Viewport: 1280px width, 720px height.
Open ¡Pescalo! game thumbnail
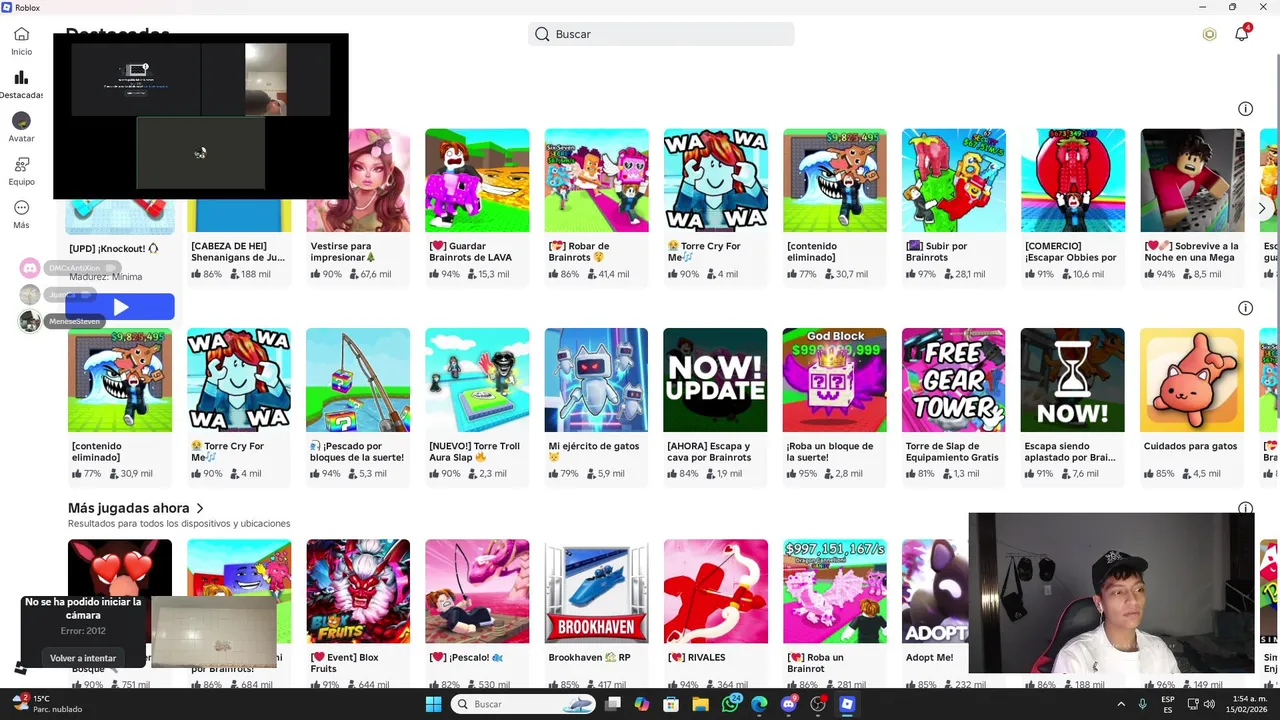click(x=477, y=591)
